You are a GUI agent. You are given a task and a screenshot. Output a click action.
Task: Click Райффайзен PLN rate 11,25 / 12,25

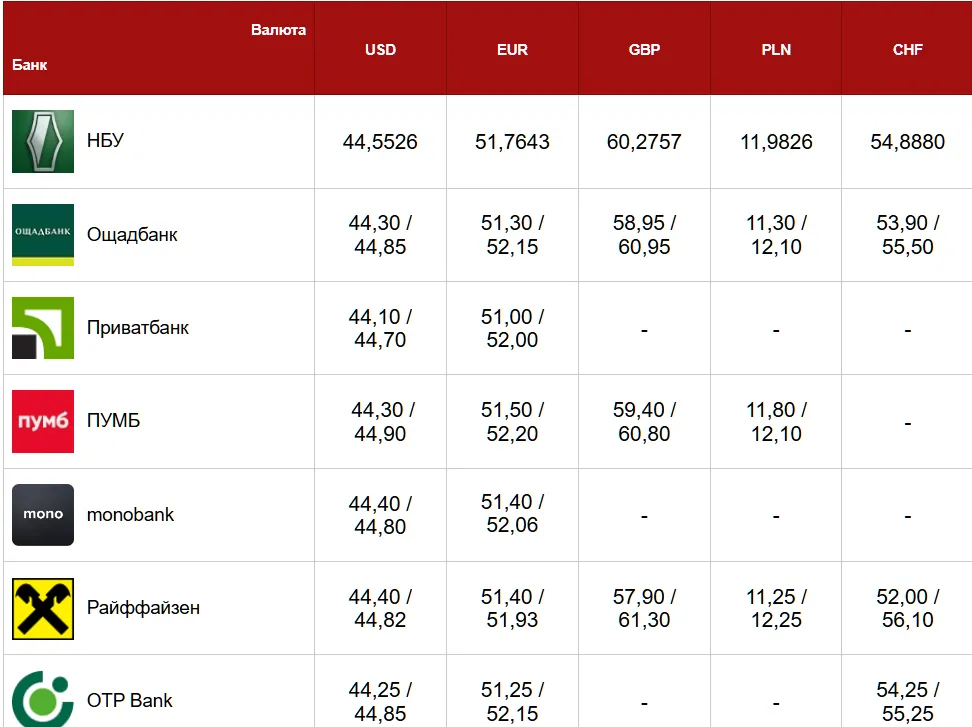point(776,608)
